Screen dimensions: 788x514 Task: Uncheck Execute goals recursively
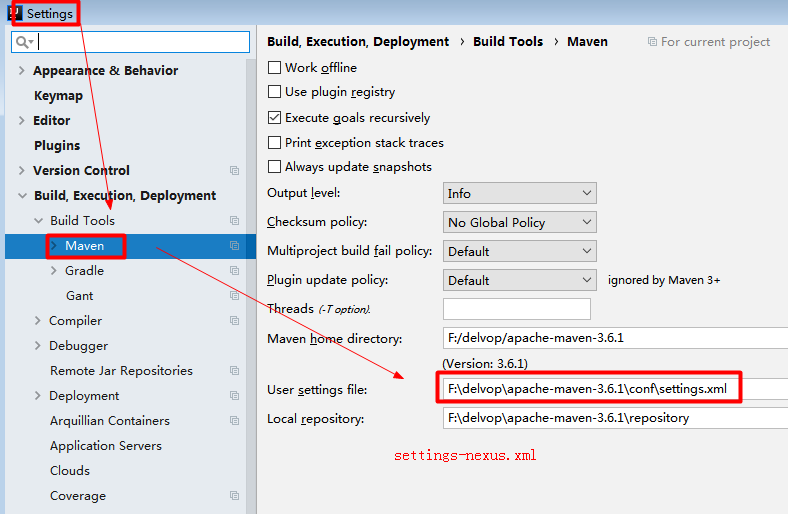[x=275, y=118]
